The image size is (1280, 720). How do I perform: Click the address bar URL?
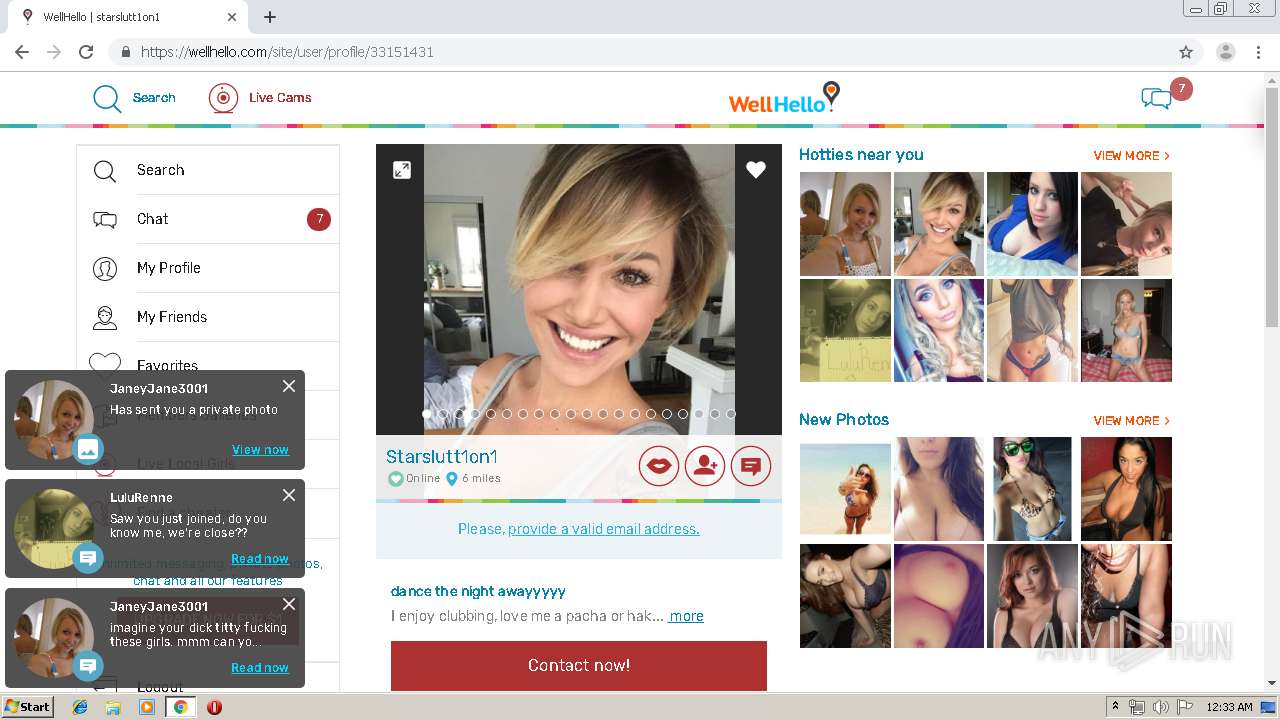click(x=287, y=52)
